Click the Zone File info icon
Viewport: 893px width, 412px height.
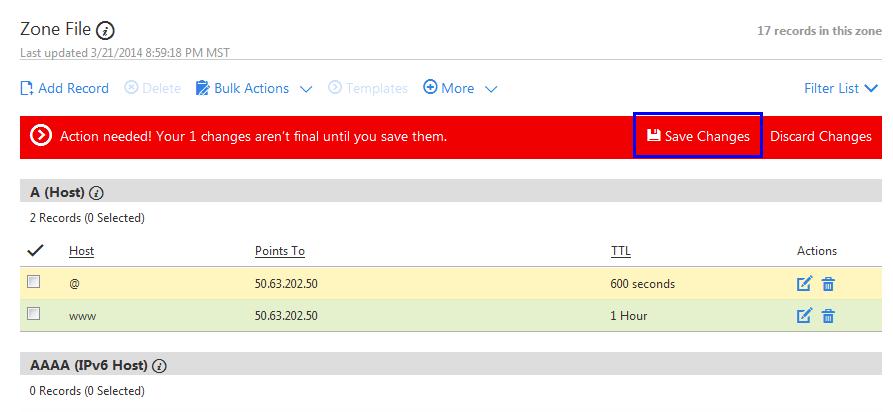pyautogui.click(x=106, y=31)
